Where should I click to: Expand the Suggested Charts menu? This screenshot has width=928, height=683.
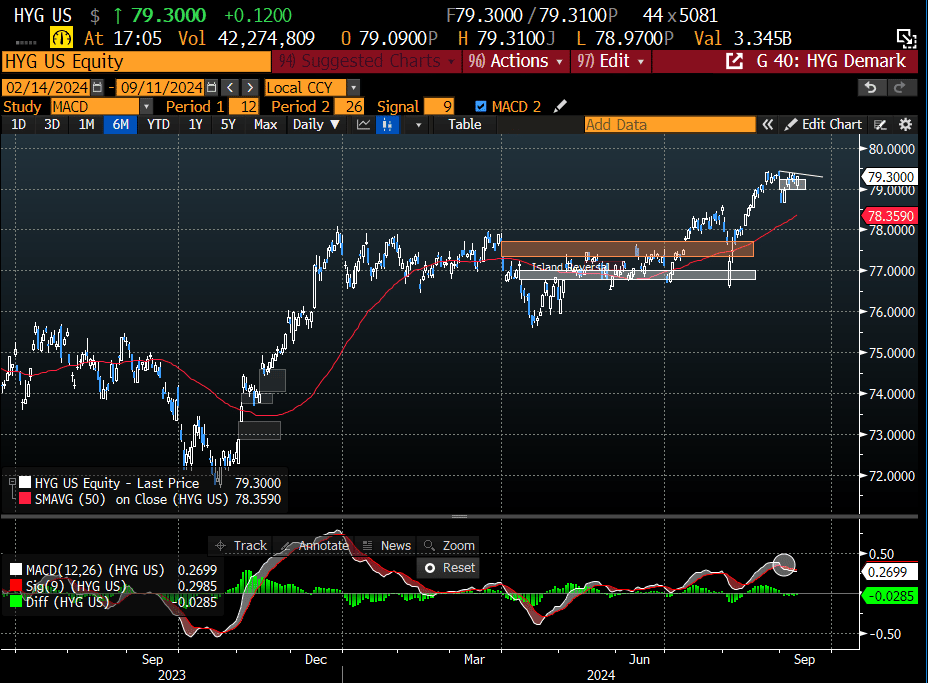coord(366,61)
